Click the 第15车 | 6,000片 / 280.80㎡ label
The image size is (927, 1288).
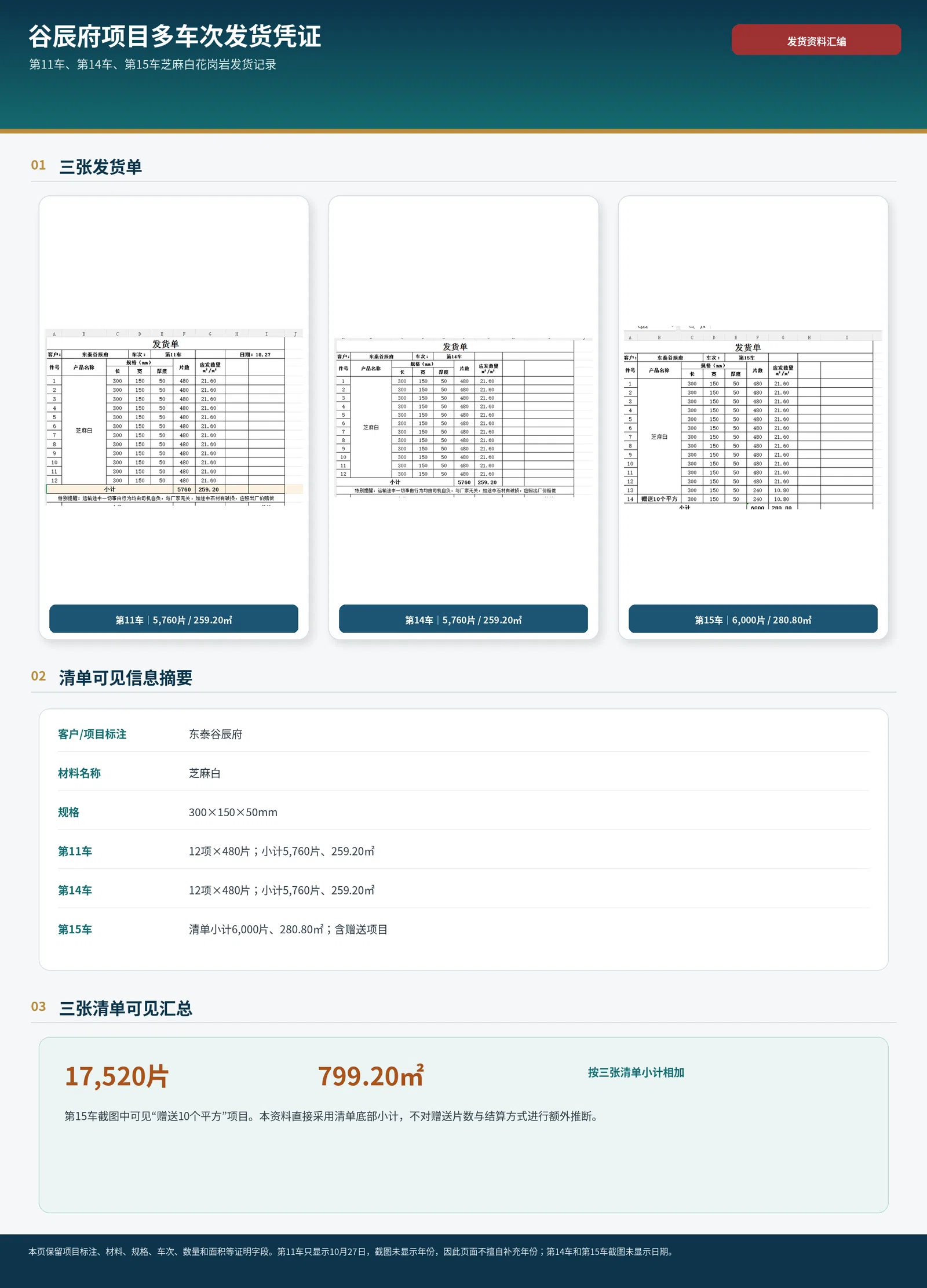click(x=753, y=618)
